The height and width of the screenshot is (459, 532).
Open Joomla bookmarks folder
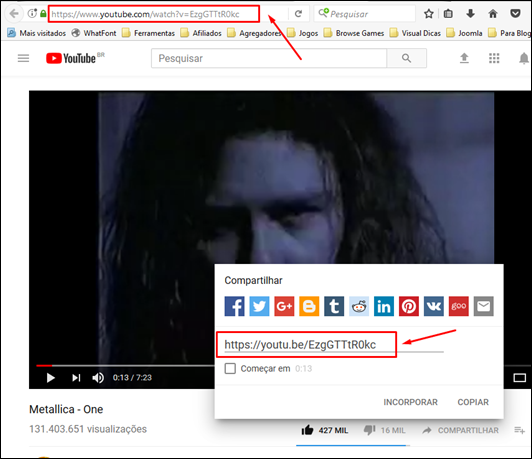pyautogui.click(x=464, y=33)
